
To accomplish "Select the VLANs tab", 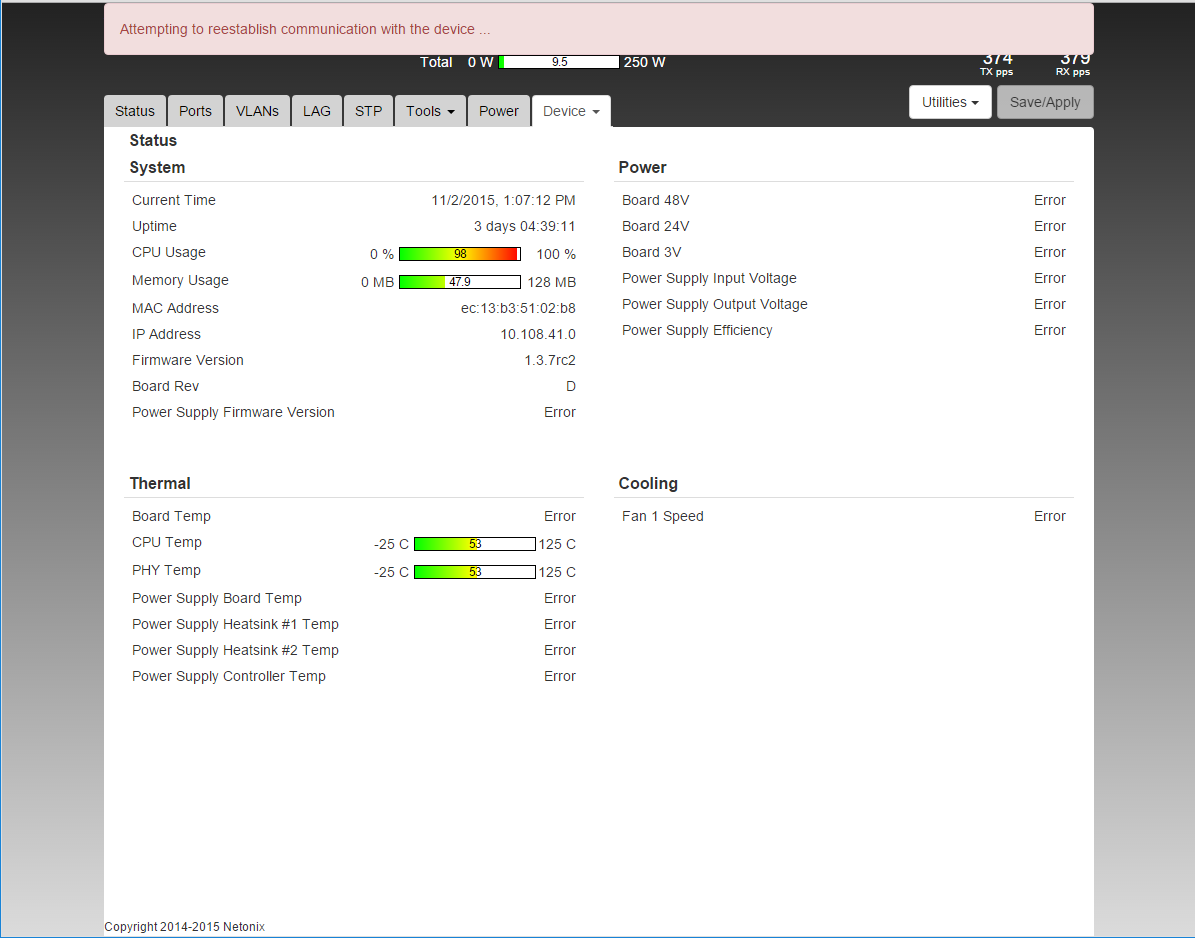I will (257, 111).
